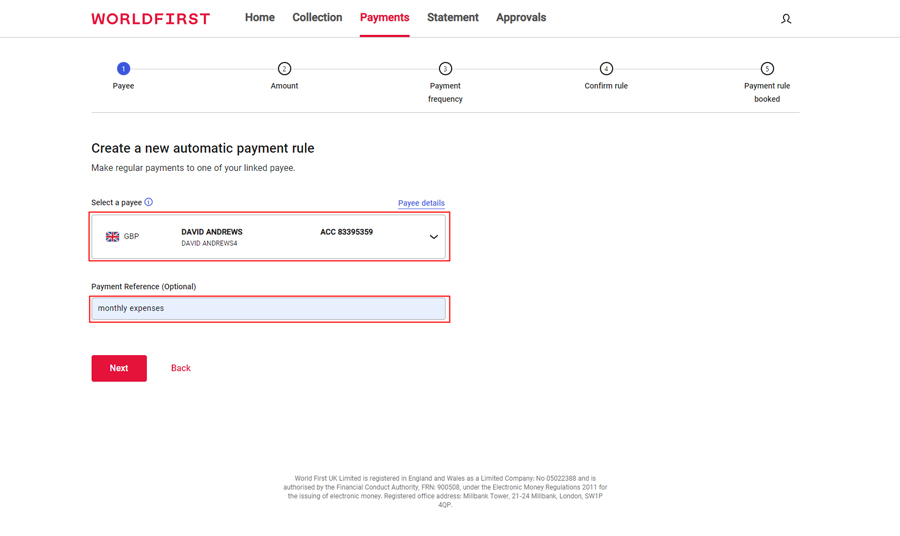Screen dimensions: 900x536
Task: Open the Payee details link
Action: click(x=421, y=203)
